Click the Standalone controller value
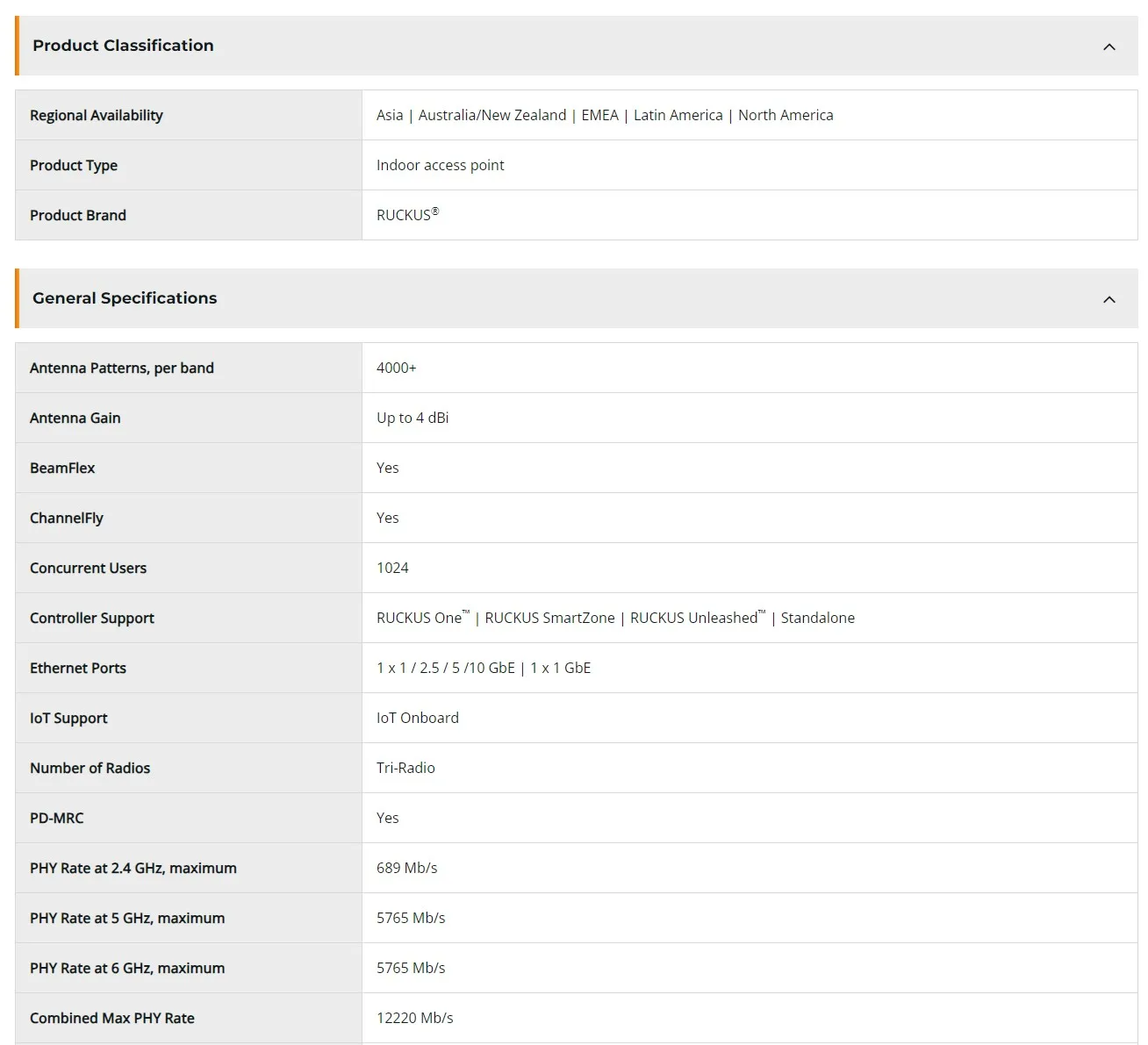Screen dimensions: 1148x1045 tap(818, 618)
